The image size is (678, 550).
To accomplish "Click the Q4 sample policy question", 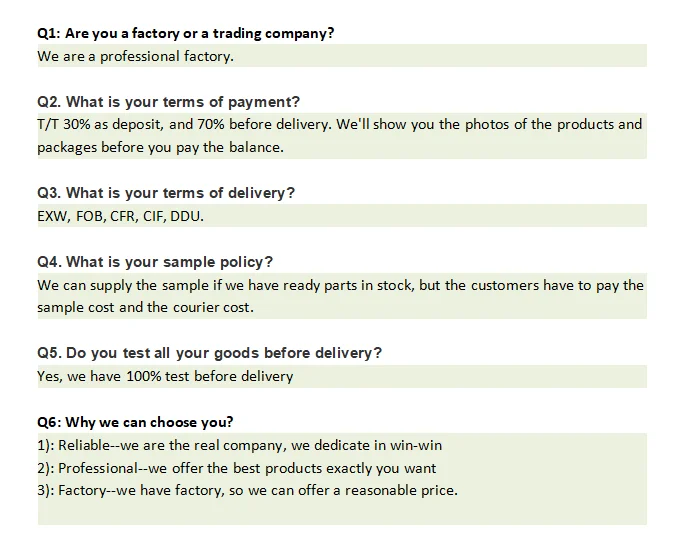I will 155,262.
